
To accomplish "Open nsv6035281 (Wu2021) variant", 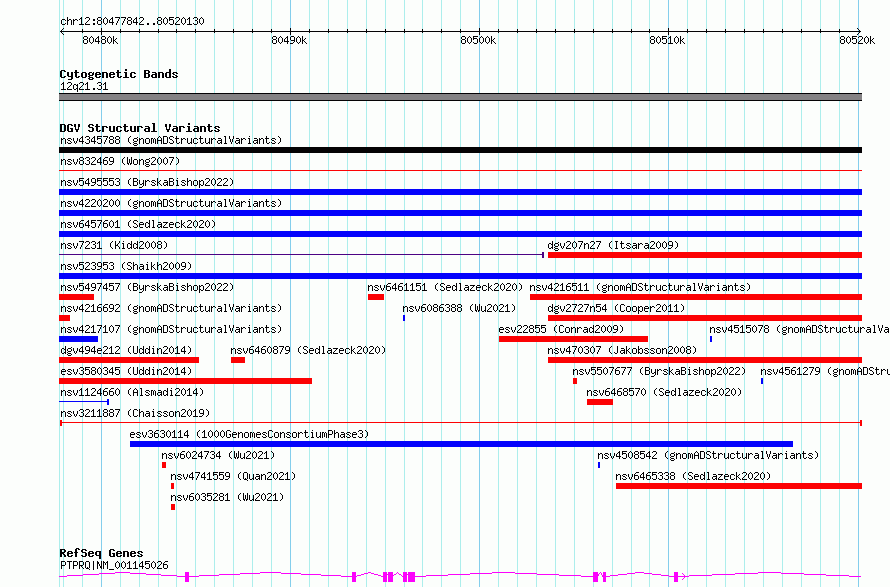I will [227, 497].
